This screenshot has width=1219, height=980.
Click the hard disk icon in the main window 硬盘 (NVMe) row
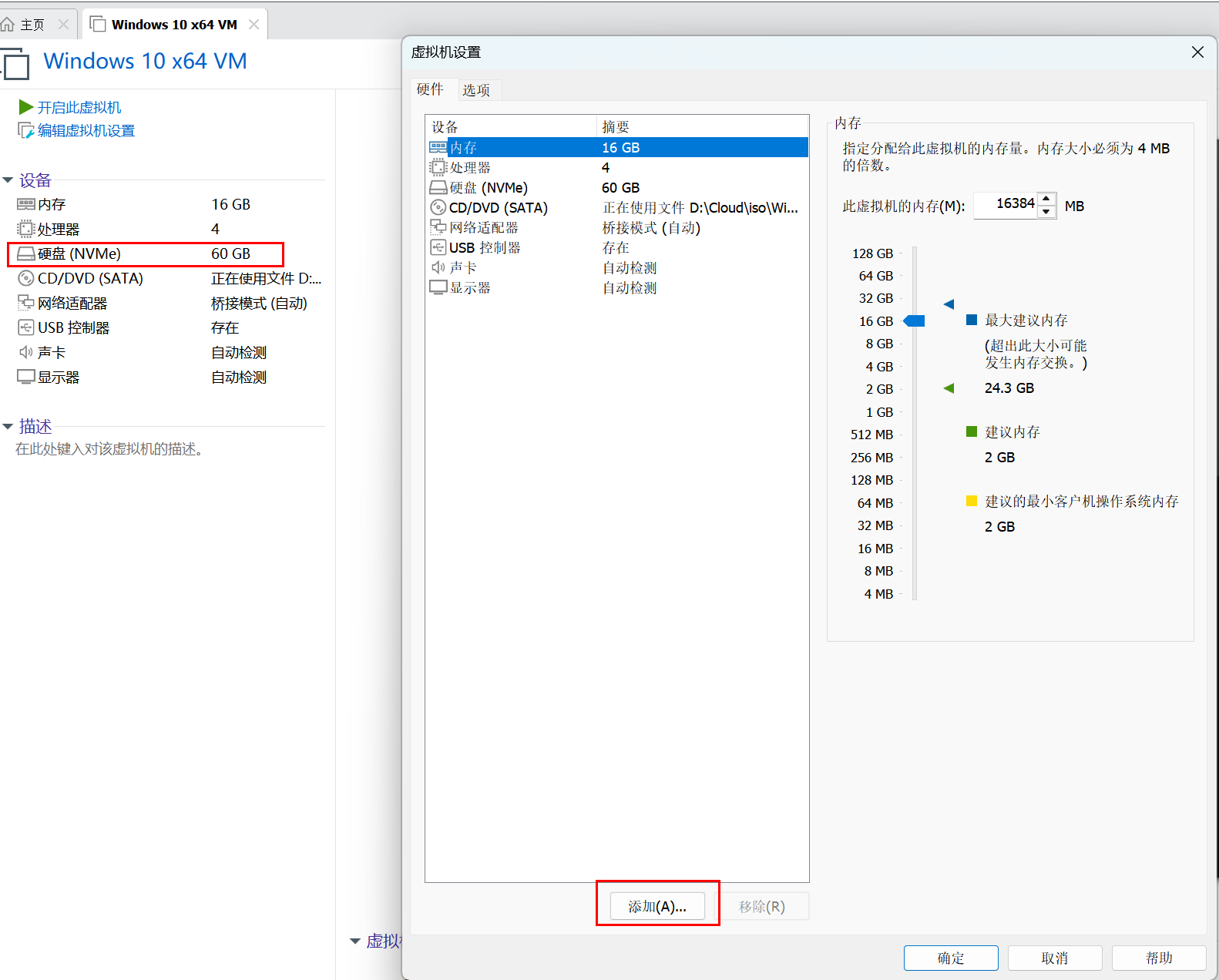click(26, 253)
